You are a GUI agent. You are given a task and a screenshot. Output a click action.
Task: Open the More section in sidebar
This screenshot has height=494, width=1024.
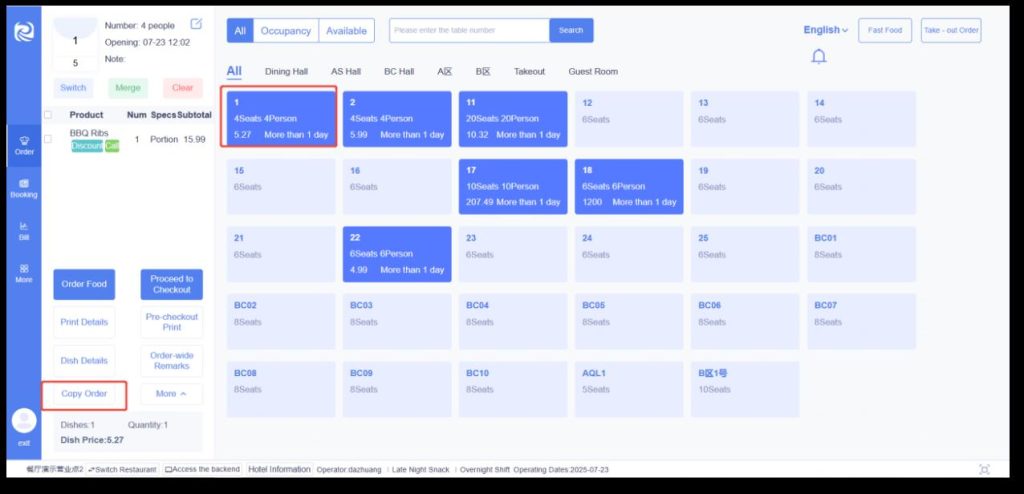click(x=24, y=273)
